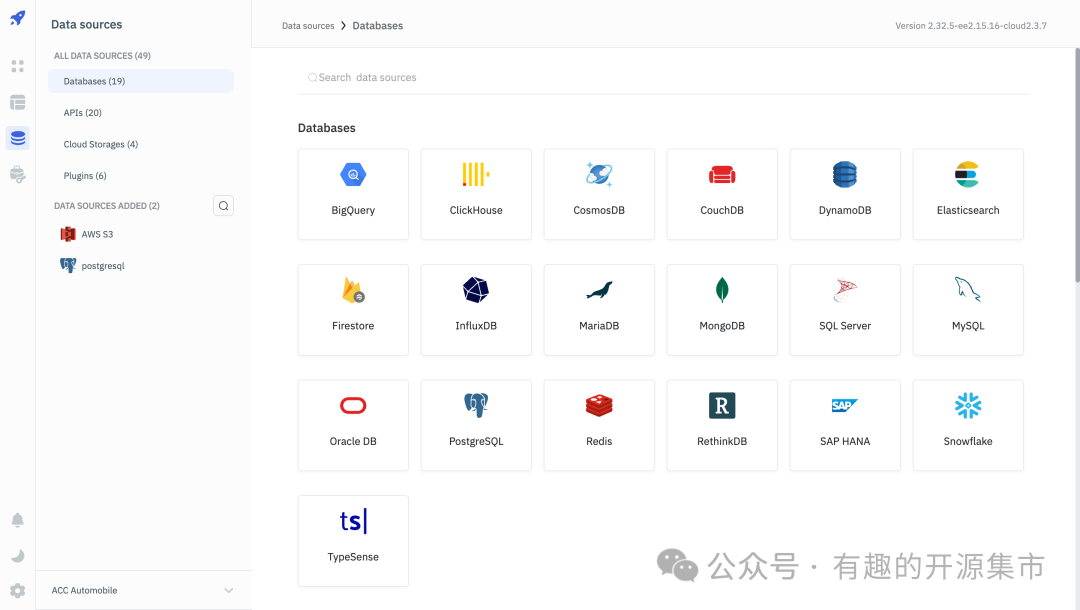
Task: Select the Snowflake database card
Action: [968, 425]
